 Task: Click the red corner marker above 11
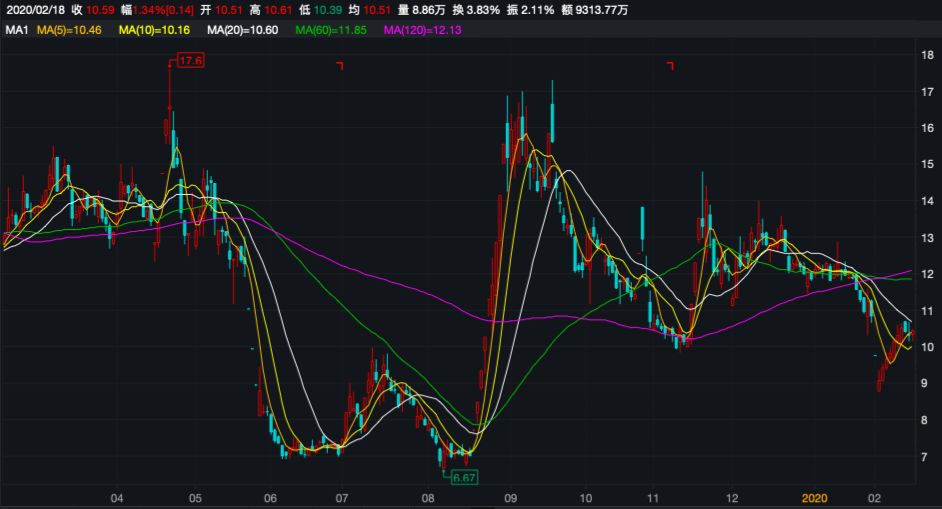tap(670, 65)
